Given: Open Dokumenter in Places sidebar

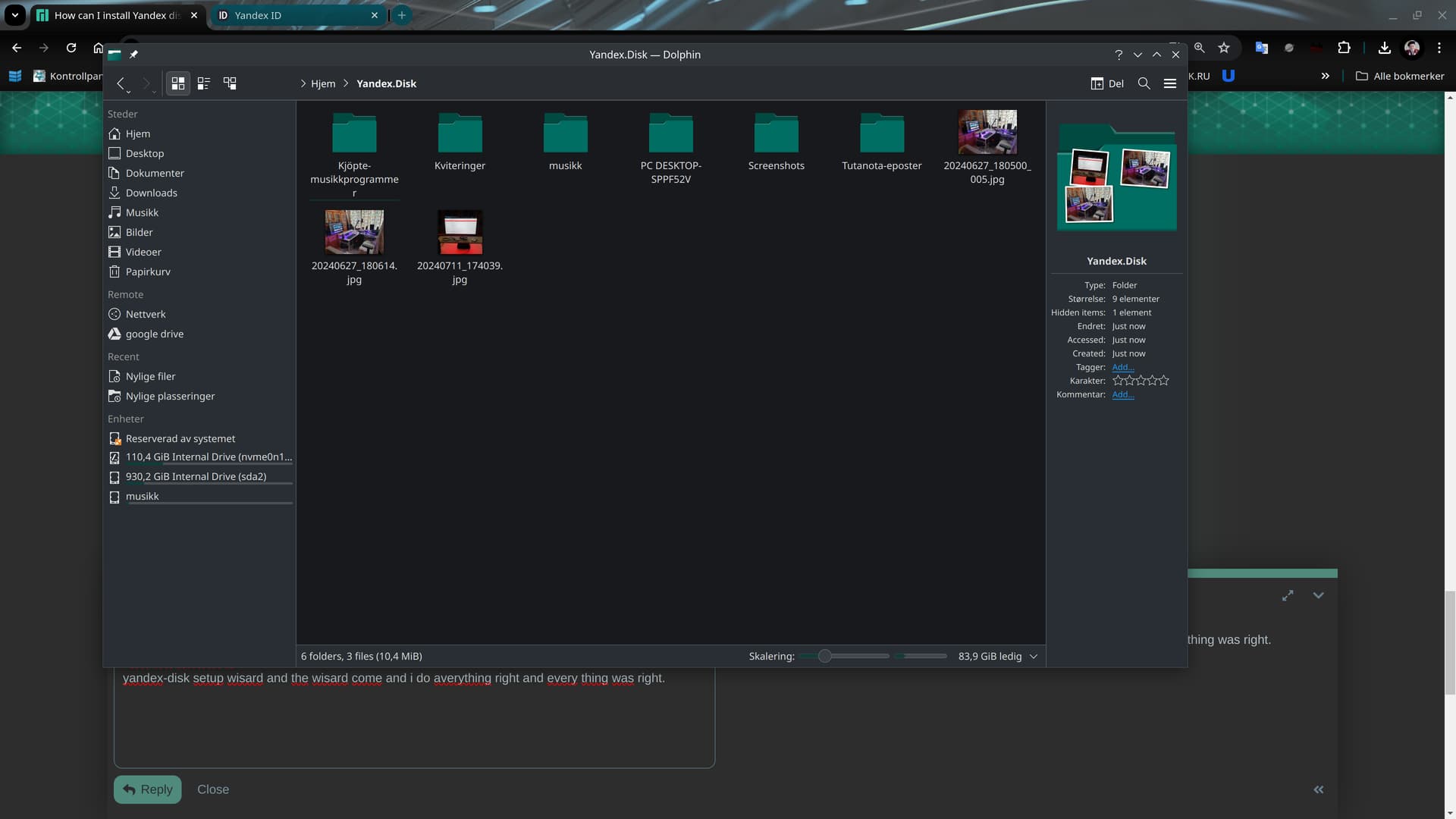Looking at the screenshot, I should 199,173.
